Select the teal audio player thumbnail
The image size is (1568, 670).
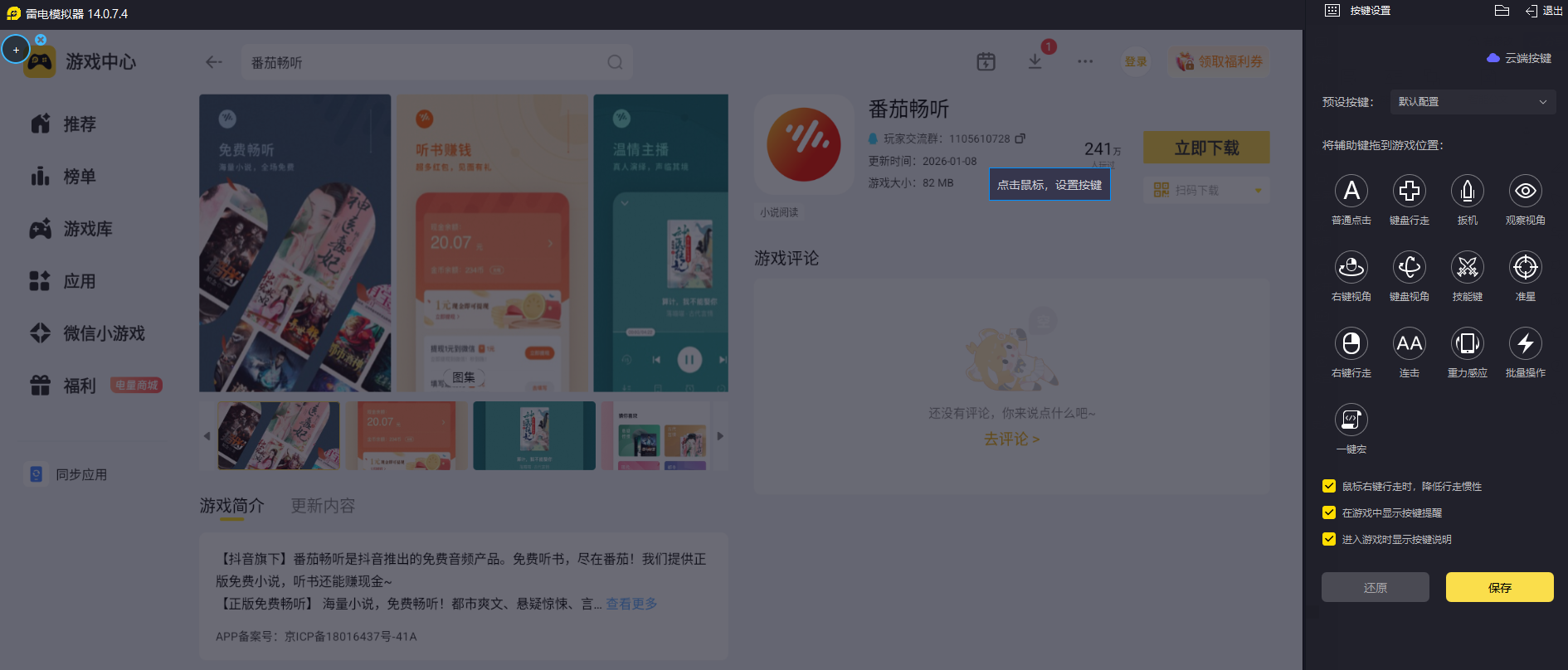[x=534, y=436]
